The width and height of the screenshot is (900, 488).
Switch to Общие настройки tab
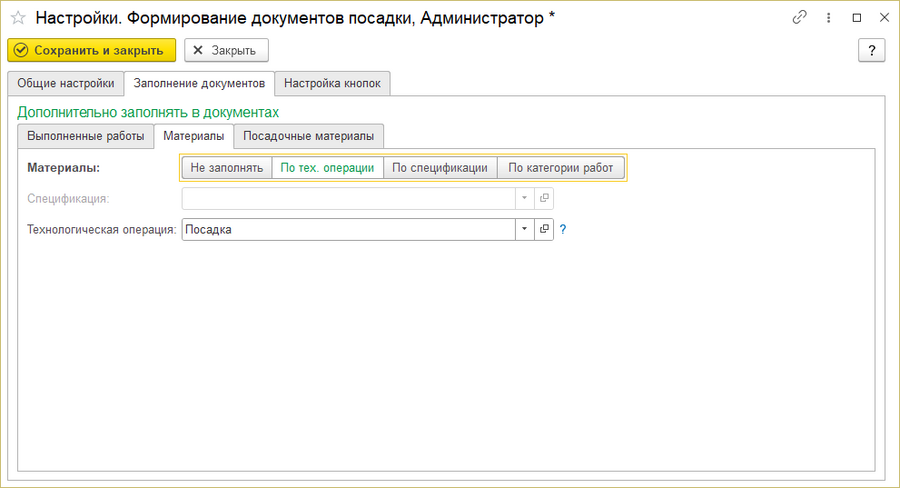click(65, 83)
